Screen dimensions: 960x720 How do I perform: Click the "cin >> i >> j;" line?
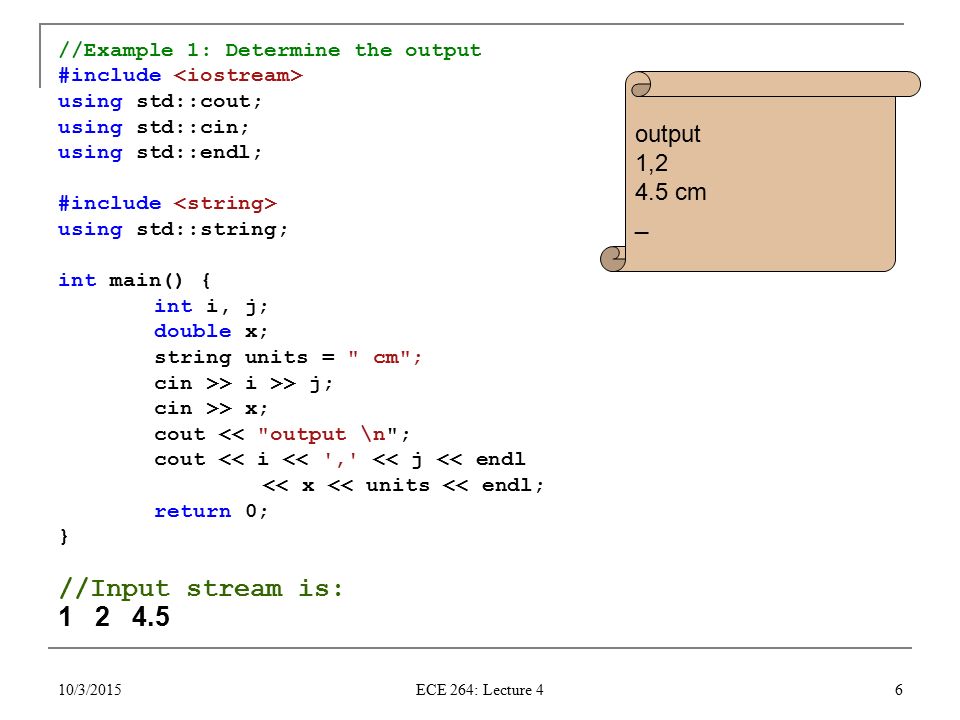tap(244, 383)
